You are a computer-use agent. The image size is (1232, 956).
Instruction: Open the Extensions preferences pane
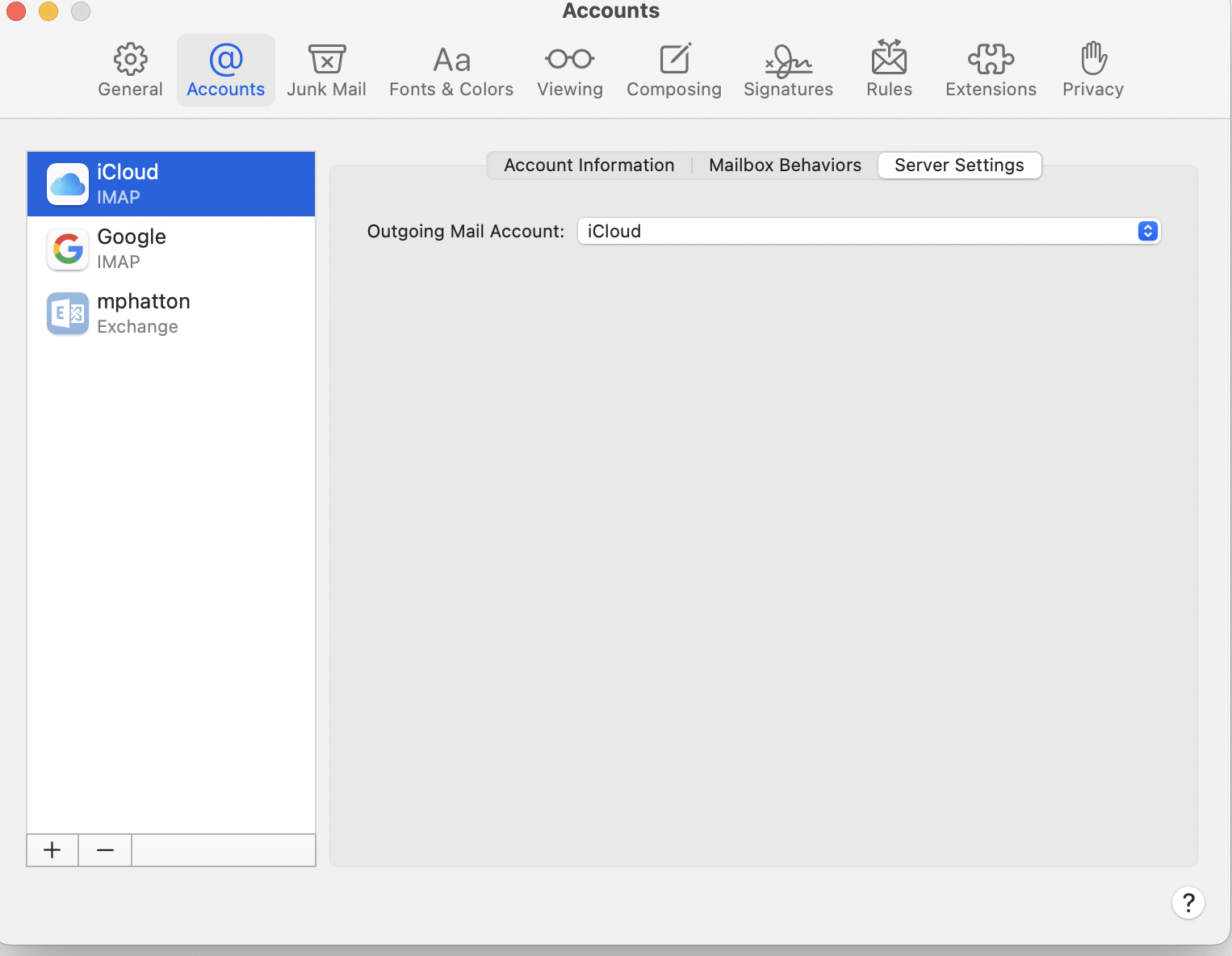coord(991,70)
